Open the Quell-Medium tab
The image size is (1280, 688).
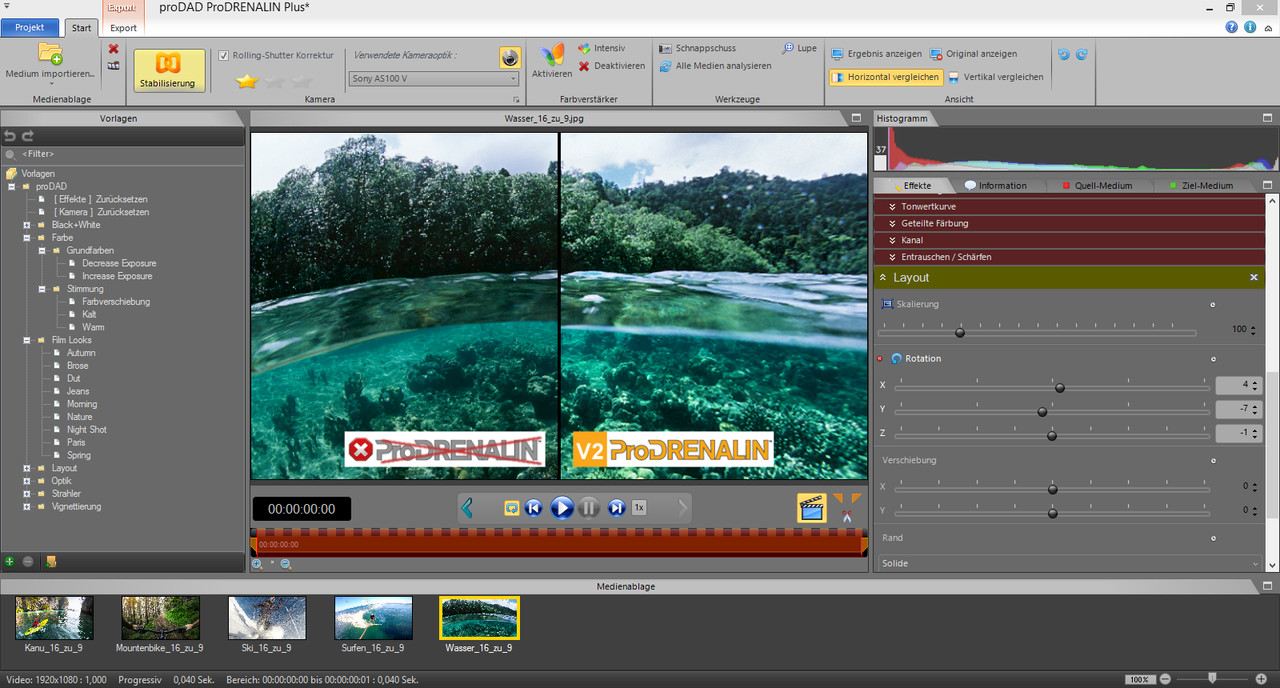coord(1097,185)
